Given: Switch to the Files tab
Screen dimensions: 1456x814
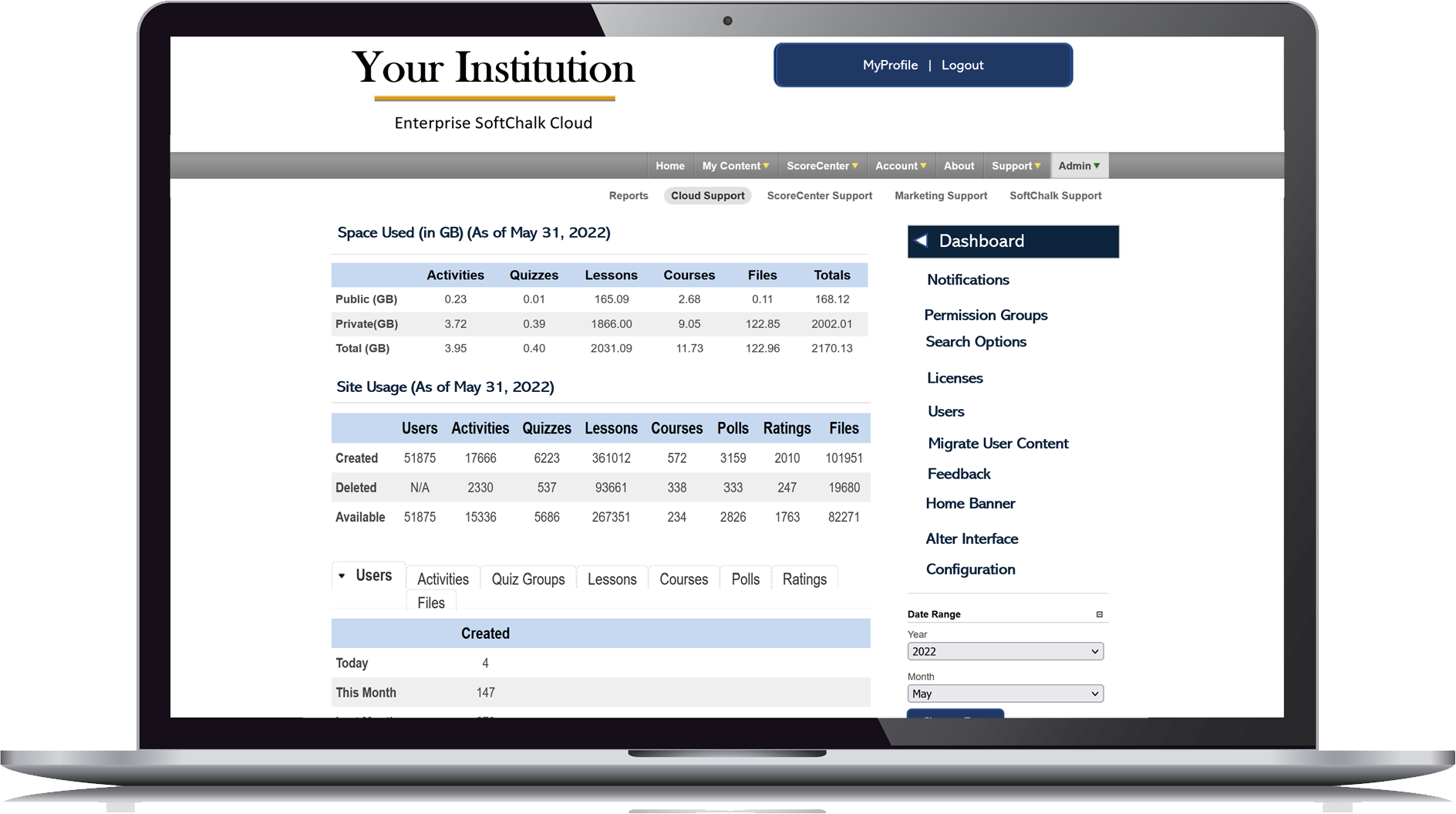Looking at the screenshot, I should click(431, 603).
